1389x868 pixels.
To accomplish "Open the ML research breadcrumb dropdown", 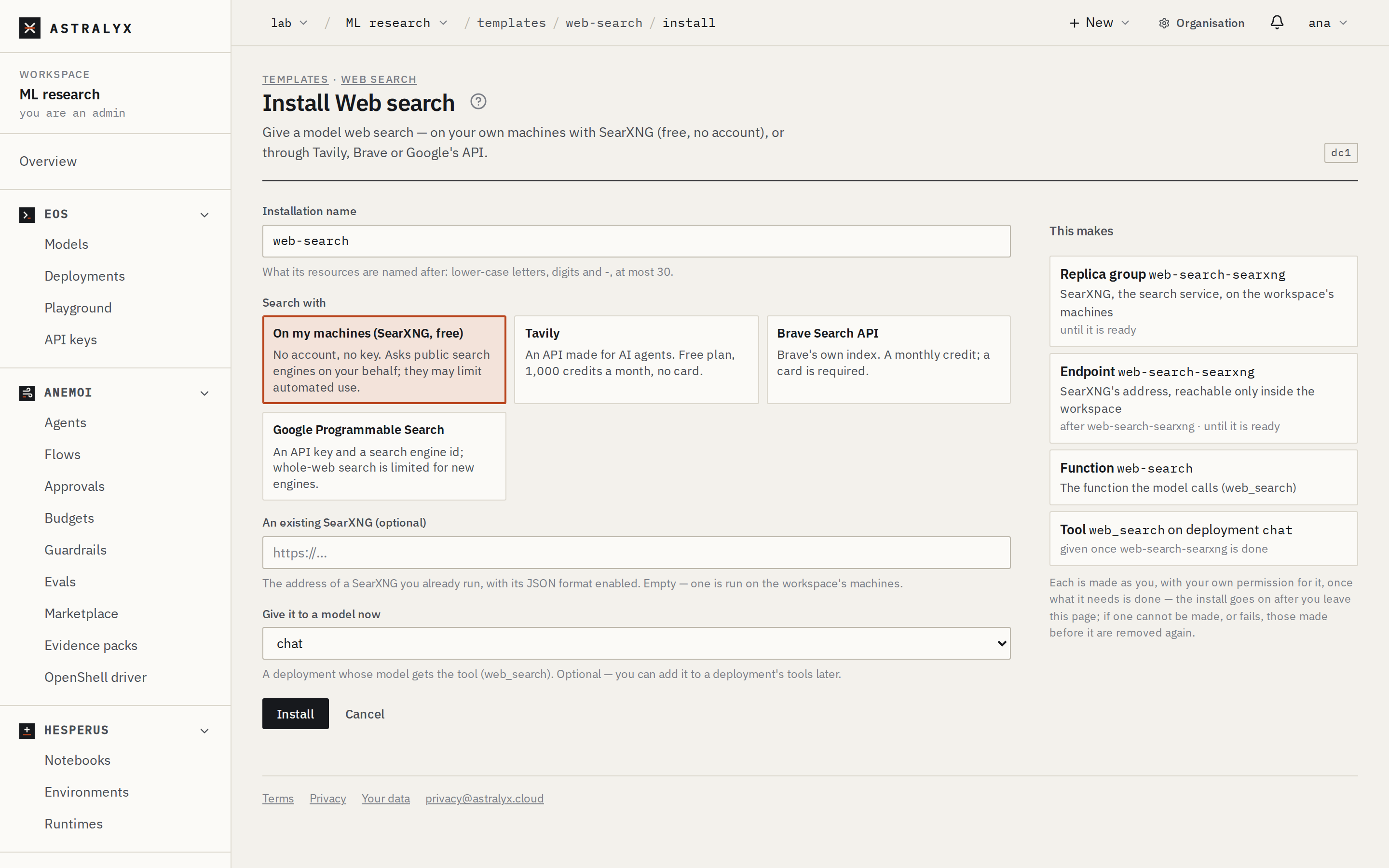I will tap(396, 23).
